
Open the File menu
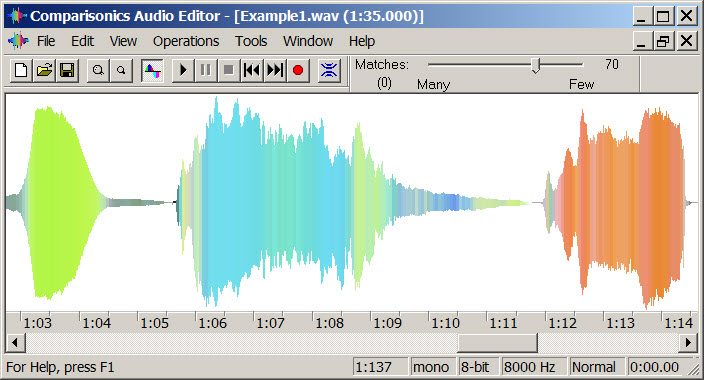[x=46, y=41]
